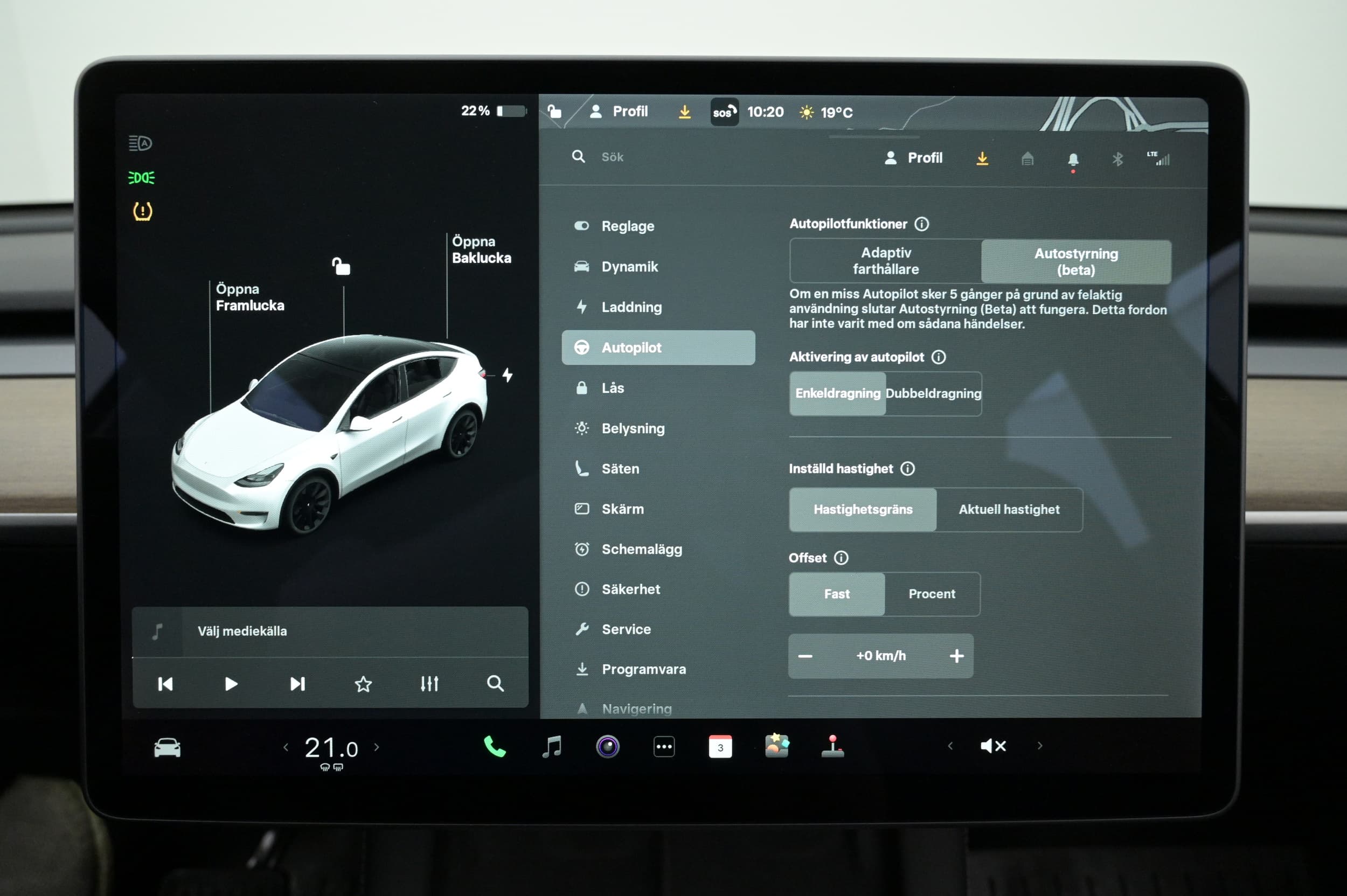Open the music app icon in dock
This screenshot has height=896, width=1347.
tap(552, 746)
